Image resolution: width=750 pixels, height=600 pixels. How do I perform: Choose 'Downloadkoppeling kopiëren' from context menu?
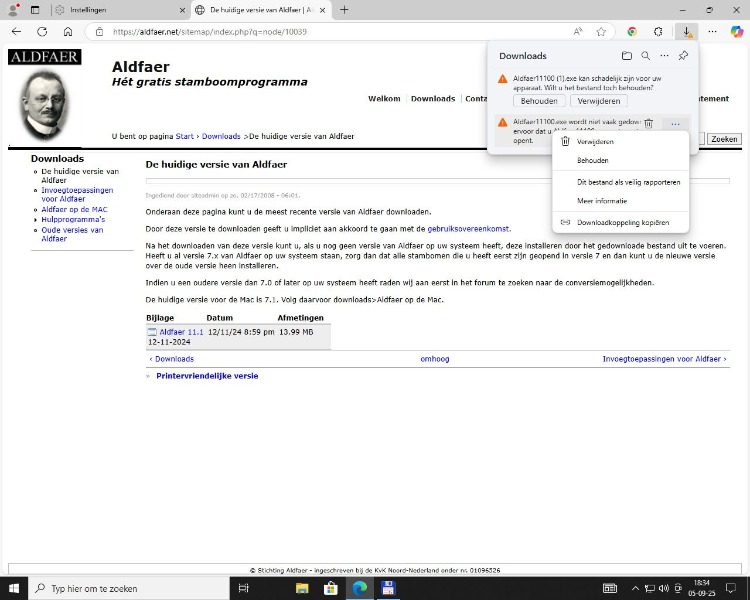[622, 222]
